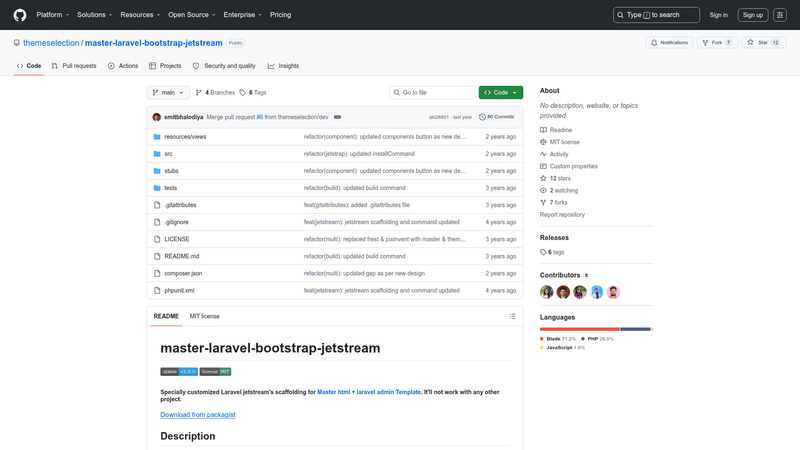
Task: Open the Insights tab
Action: (284, 66)
